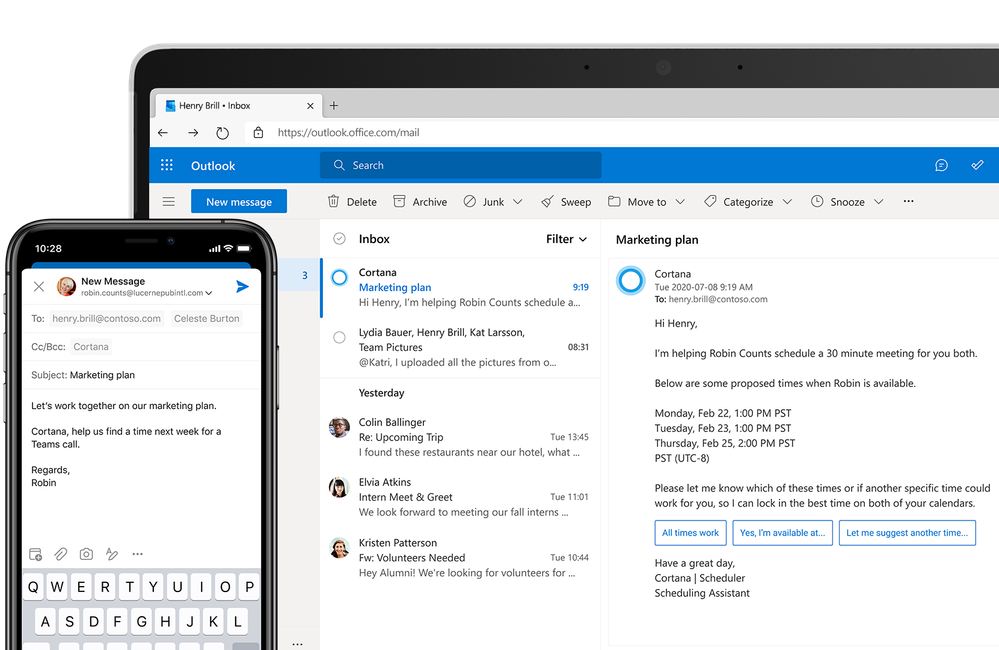Open Colin Ballinger's Re: Upcoming Trip email
The height and width of the screenshot is (650, 999).
coord(461,437)
